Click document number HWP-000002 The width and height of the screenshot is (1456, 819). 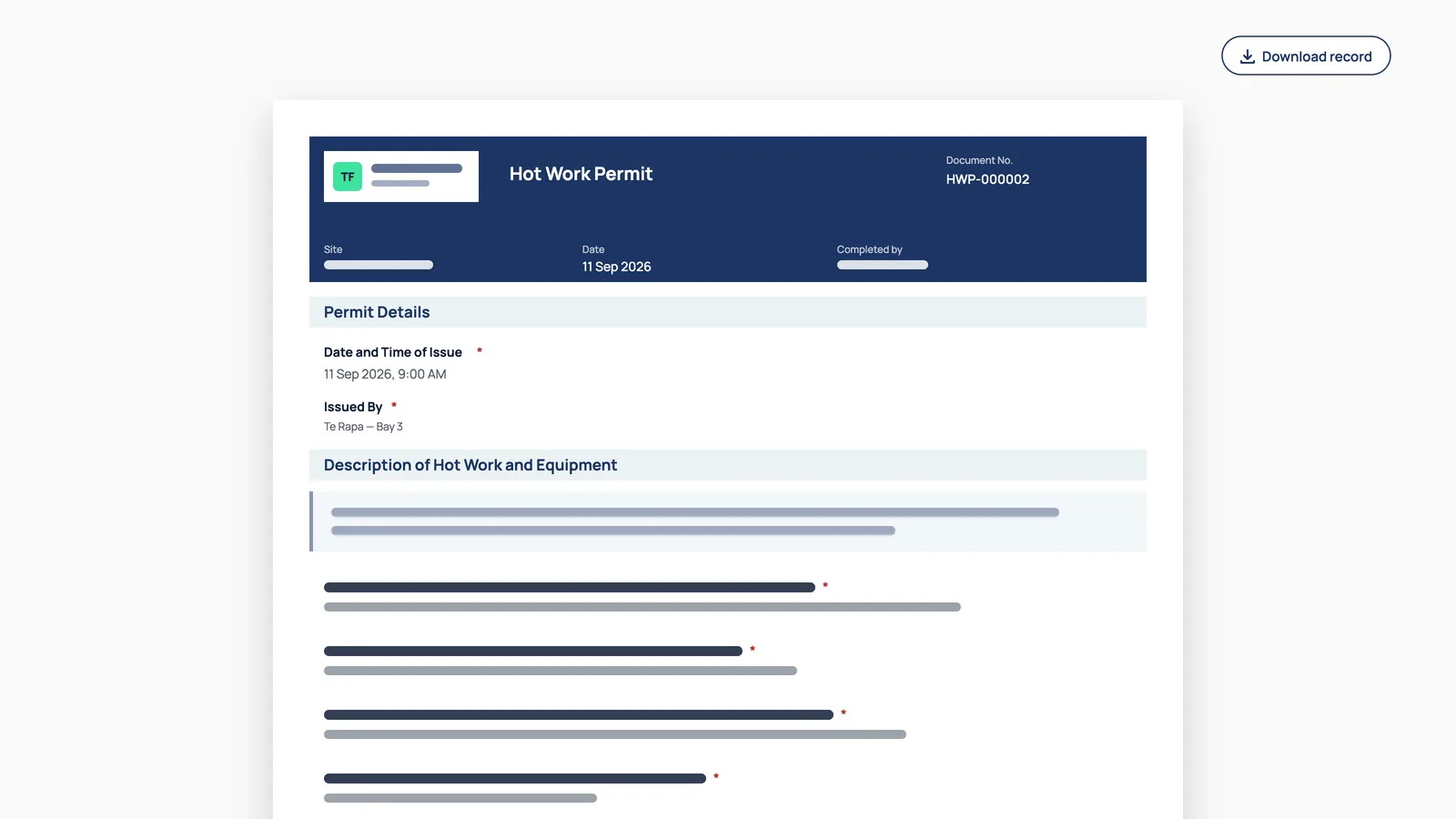pyautogui.click(x=987, y=179)
